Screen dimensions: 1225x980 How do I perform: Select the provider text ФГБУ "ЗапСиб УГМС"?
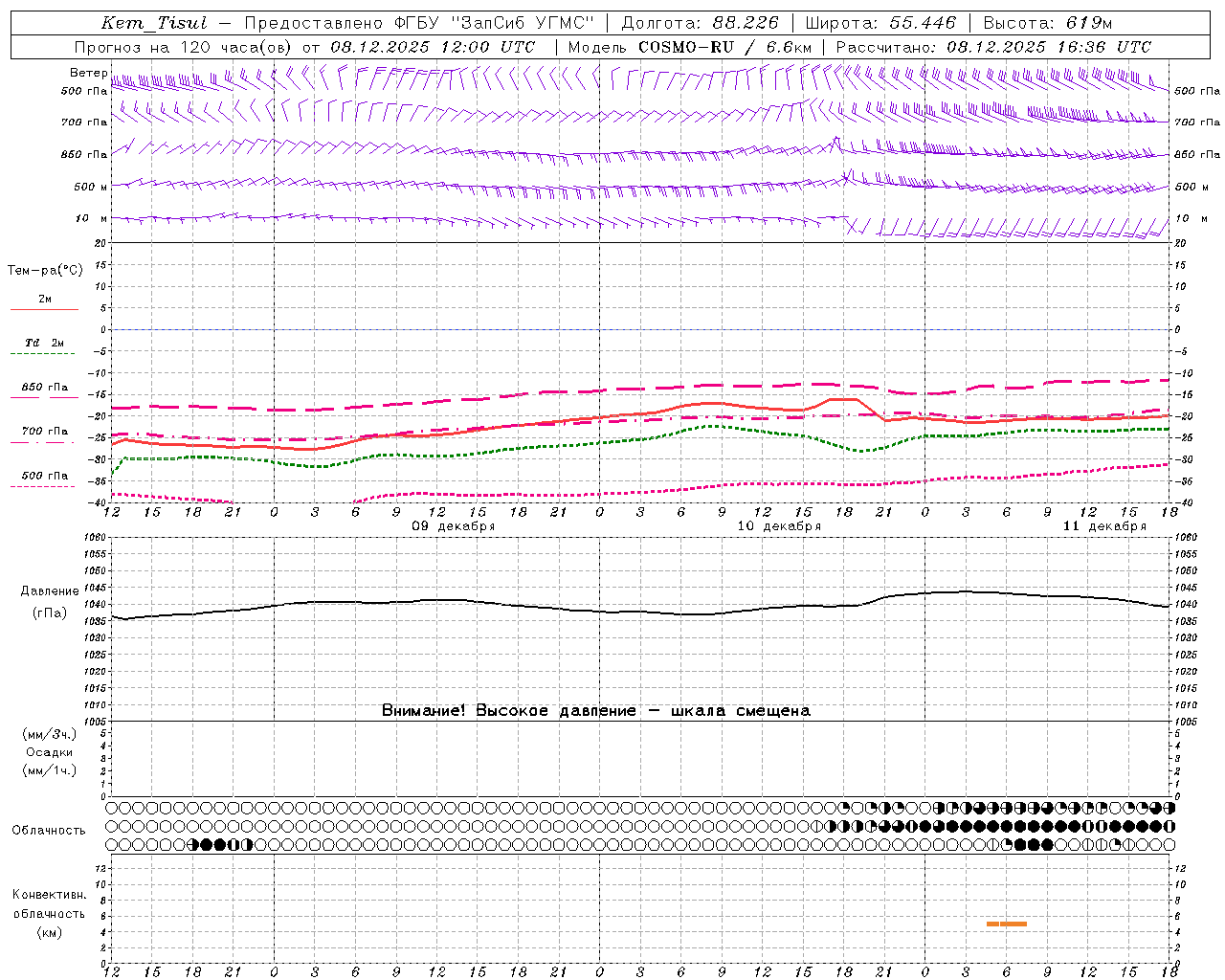[493, 23]
